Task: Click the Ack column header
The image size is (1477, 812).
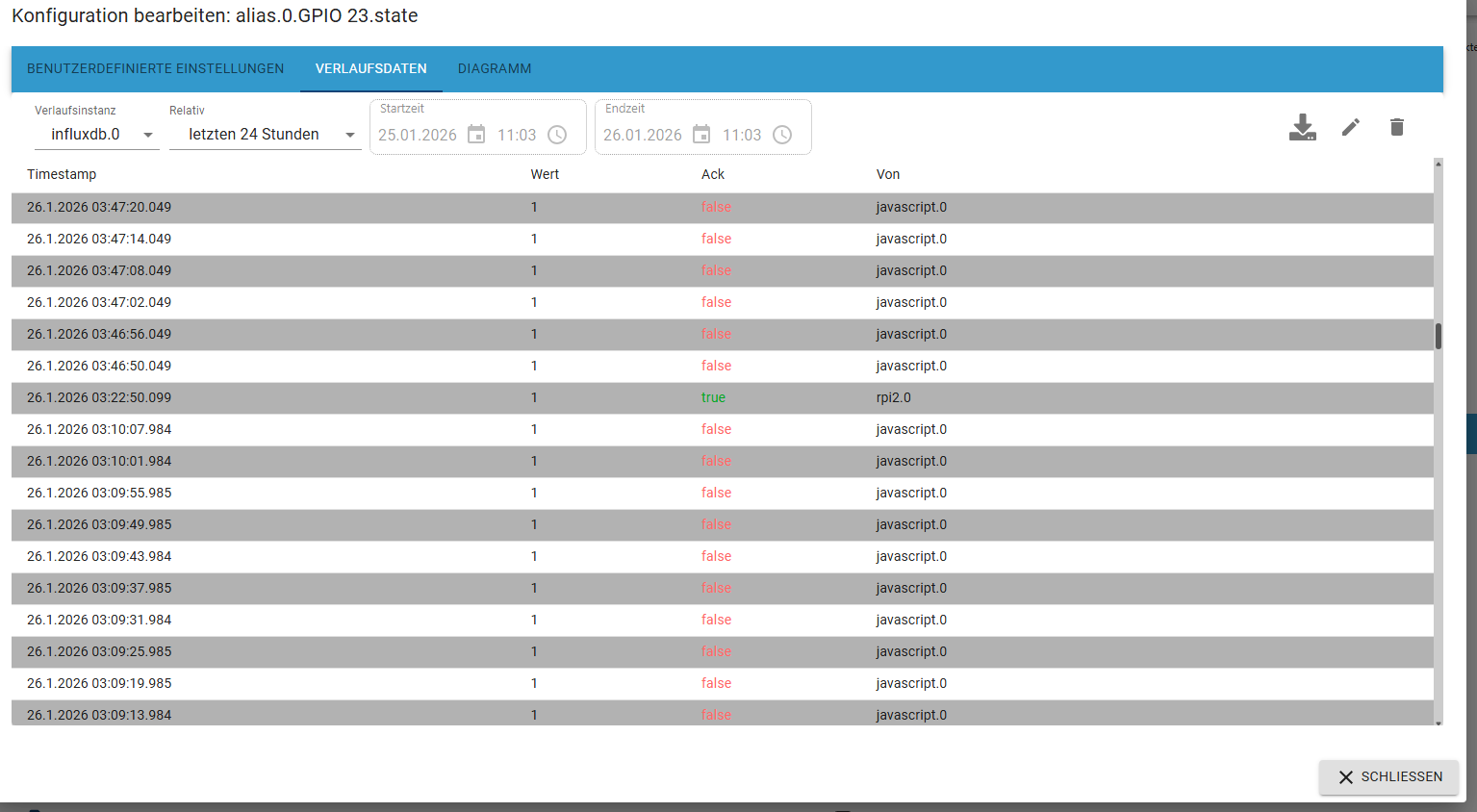Action: [x=713, y=174]
